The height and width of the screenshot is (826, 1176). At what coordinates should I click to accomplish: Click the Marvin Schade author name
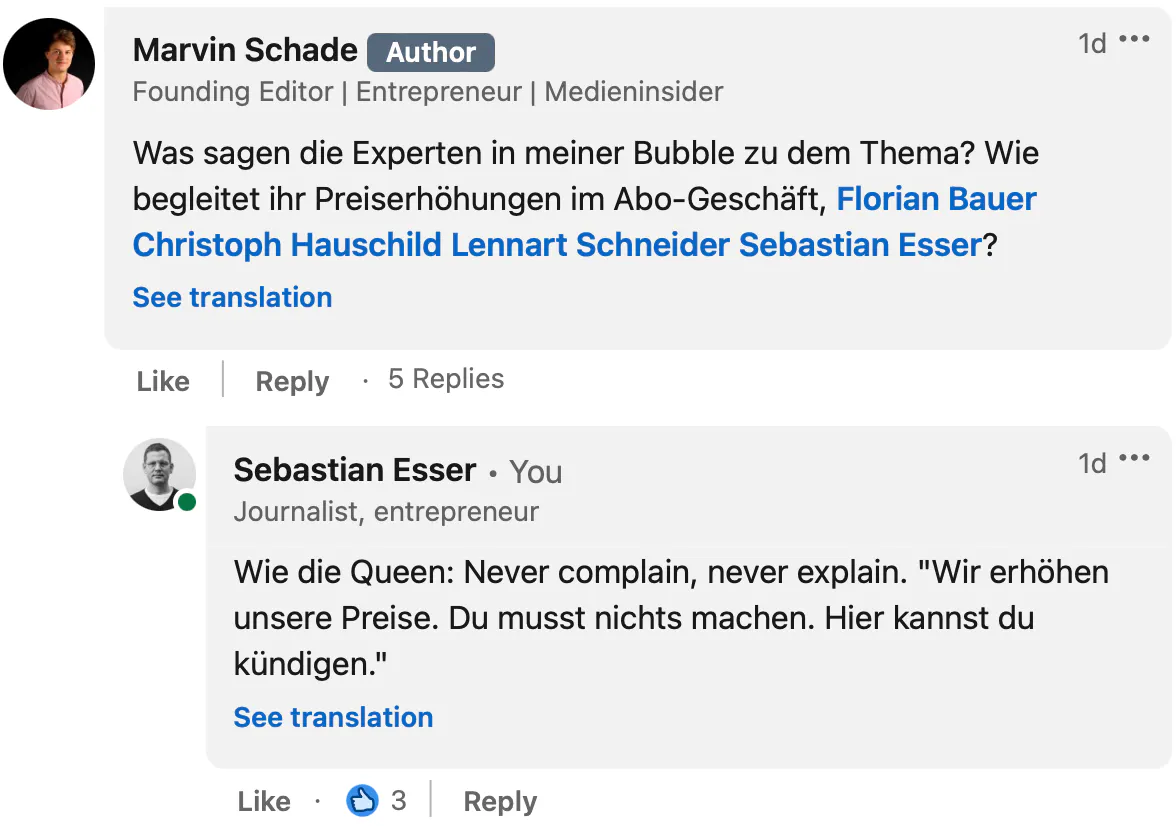pyautogui.click(x=245, y=50)
